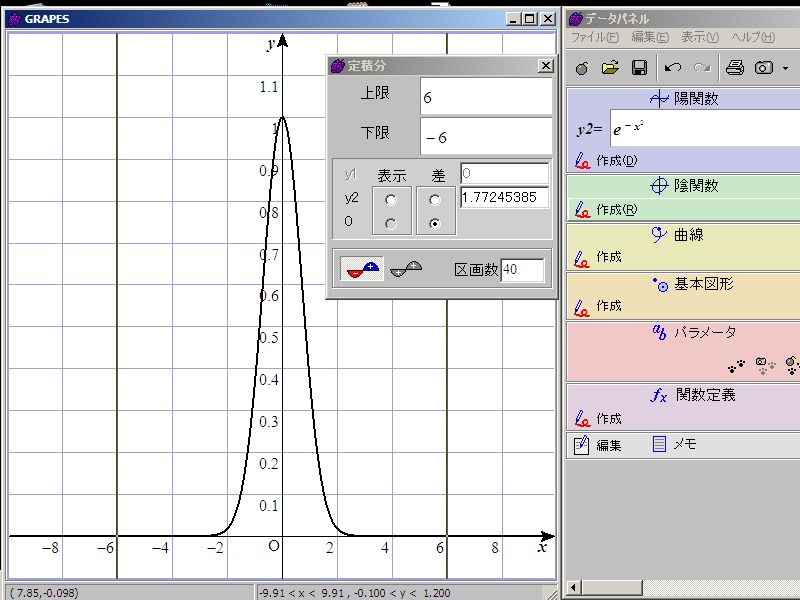
Task: Select the 差 radio button for y2
Action: click(434, 200)
